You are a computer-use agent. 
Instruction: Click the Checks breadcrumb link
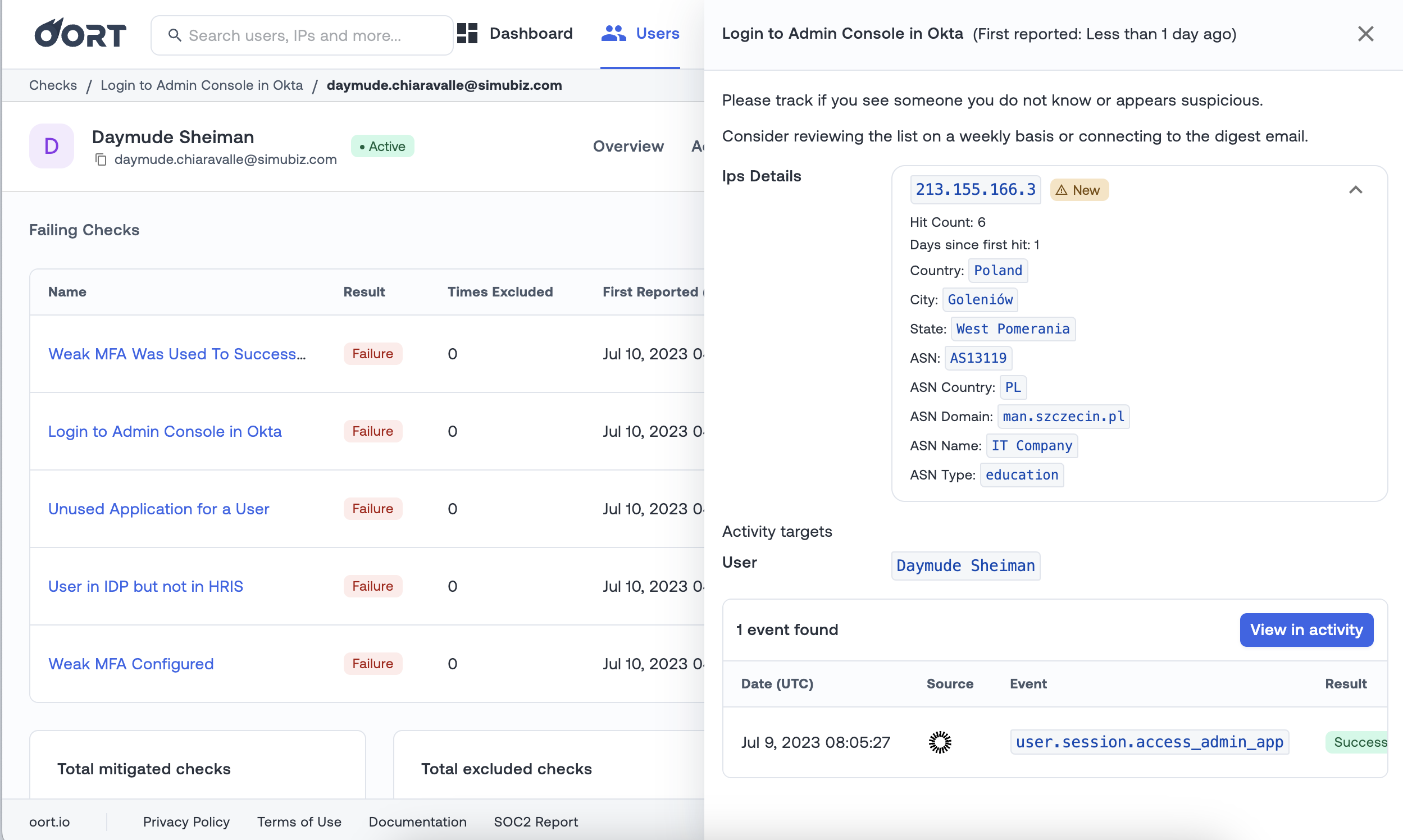point(53,85)
